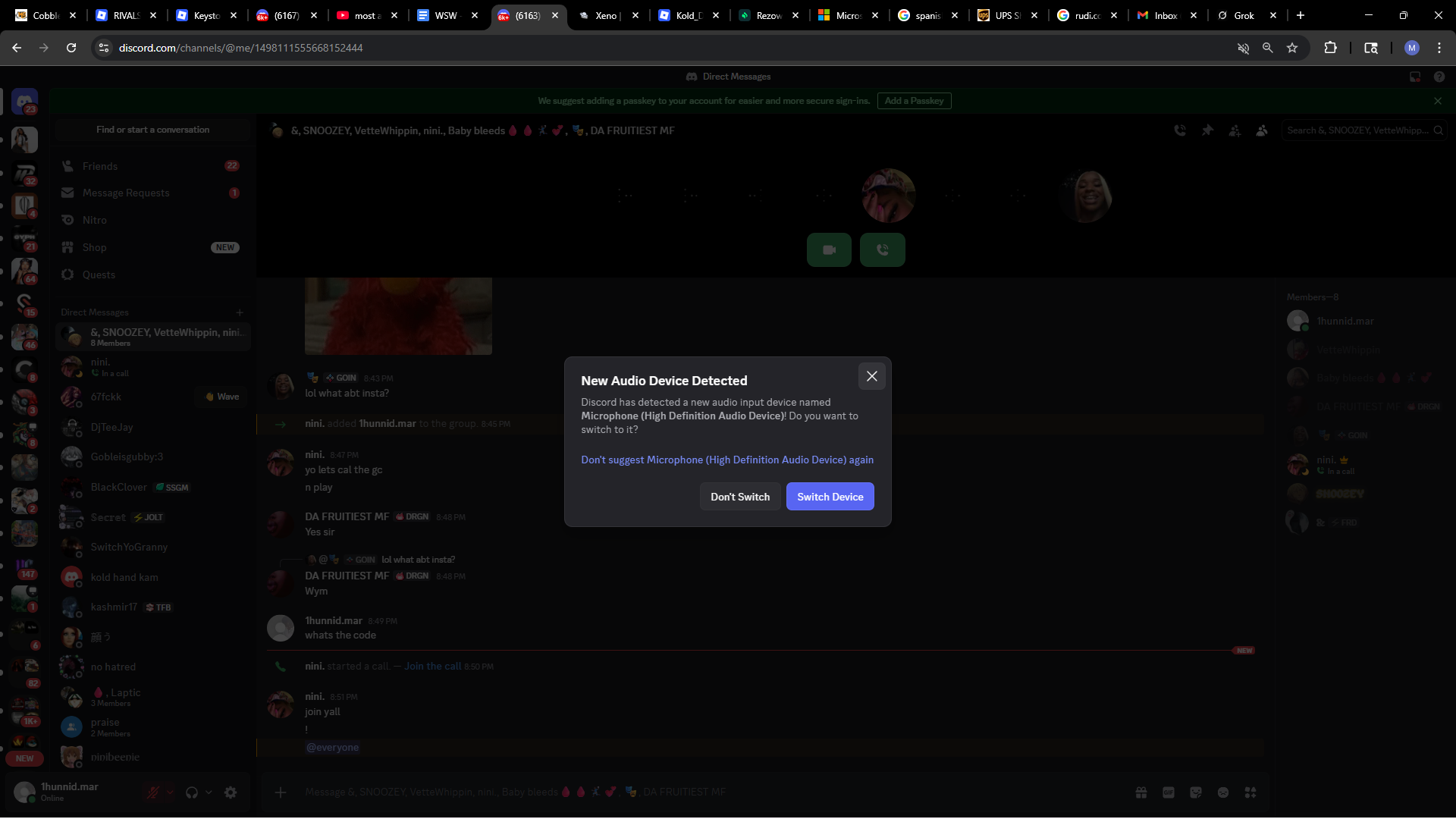Open the sticker picker
The height and width of the screenshot is (819, 1456).
point(1196,792)
